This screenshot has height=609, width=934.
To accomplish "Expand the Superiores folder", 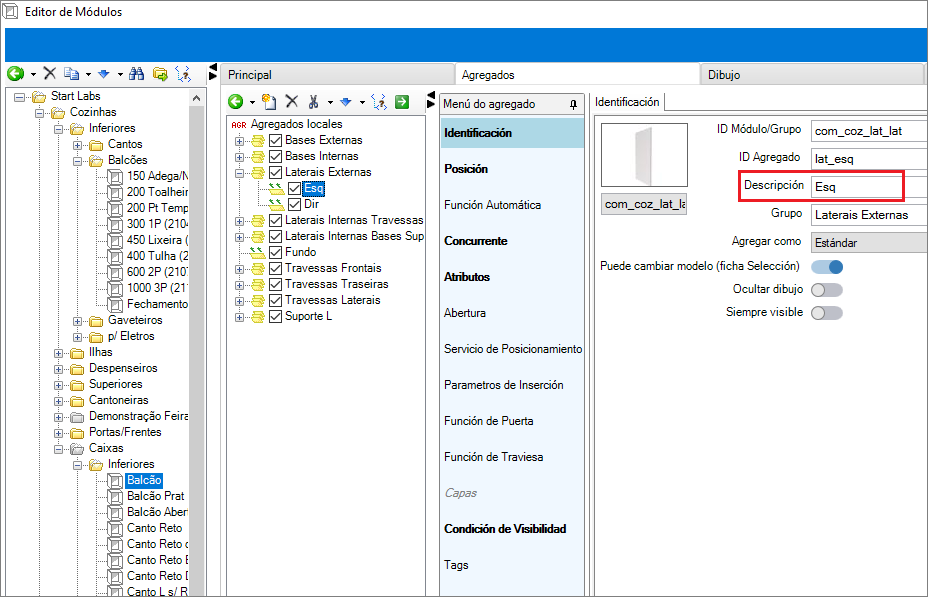I will 58,385.
